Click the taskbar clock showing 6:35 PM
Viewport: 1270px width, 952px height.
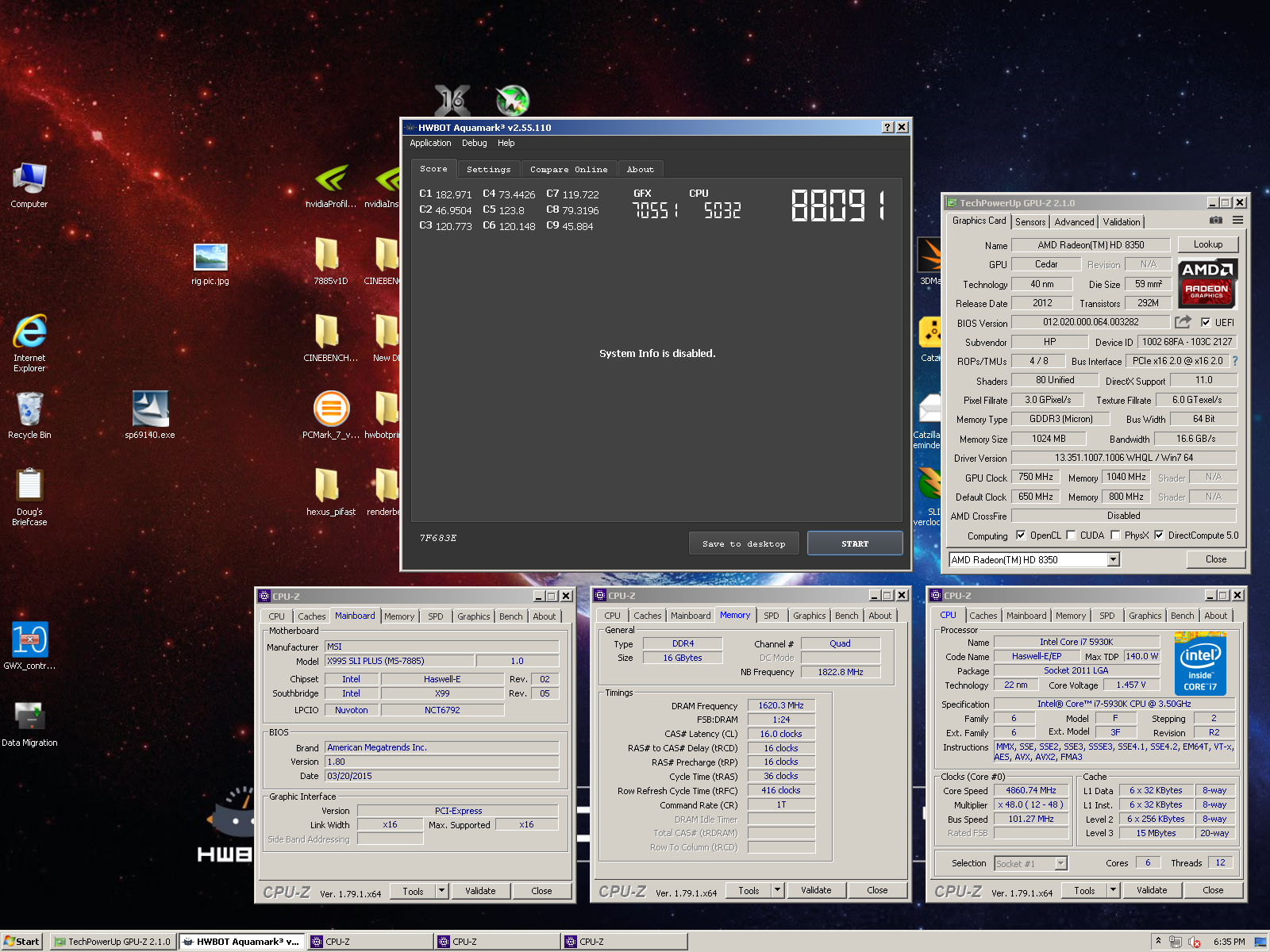point(1229,942)
